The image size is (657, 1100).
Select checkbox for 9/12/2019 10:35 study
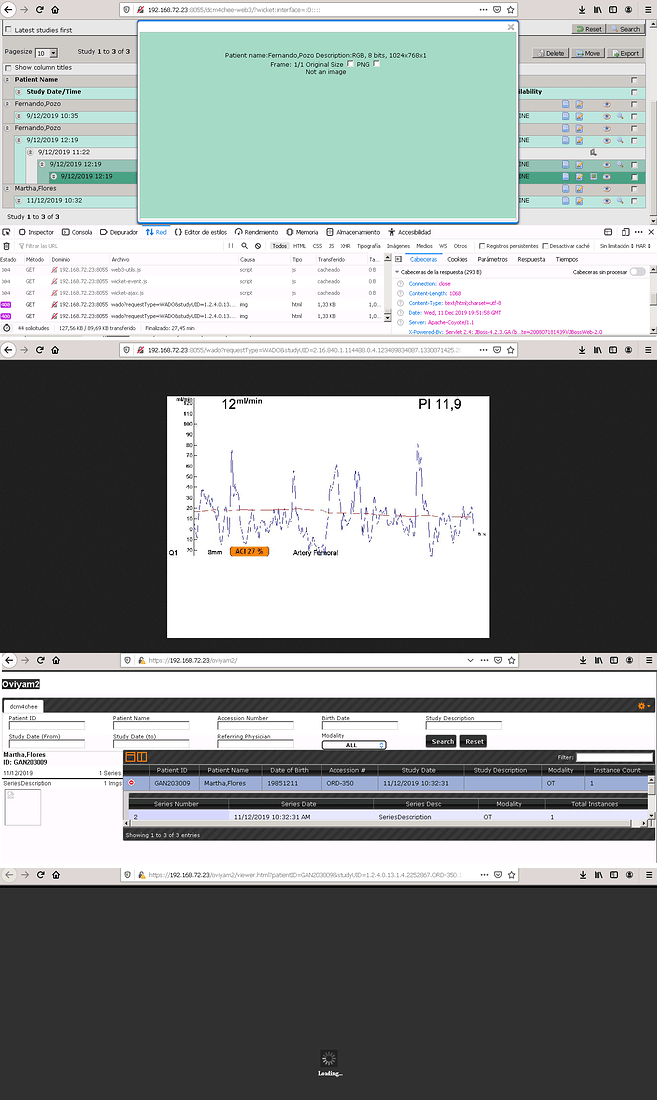[x=635, y=116]
